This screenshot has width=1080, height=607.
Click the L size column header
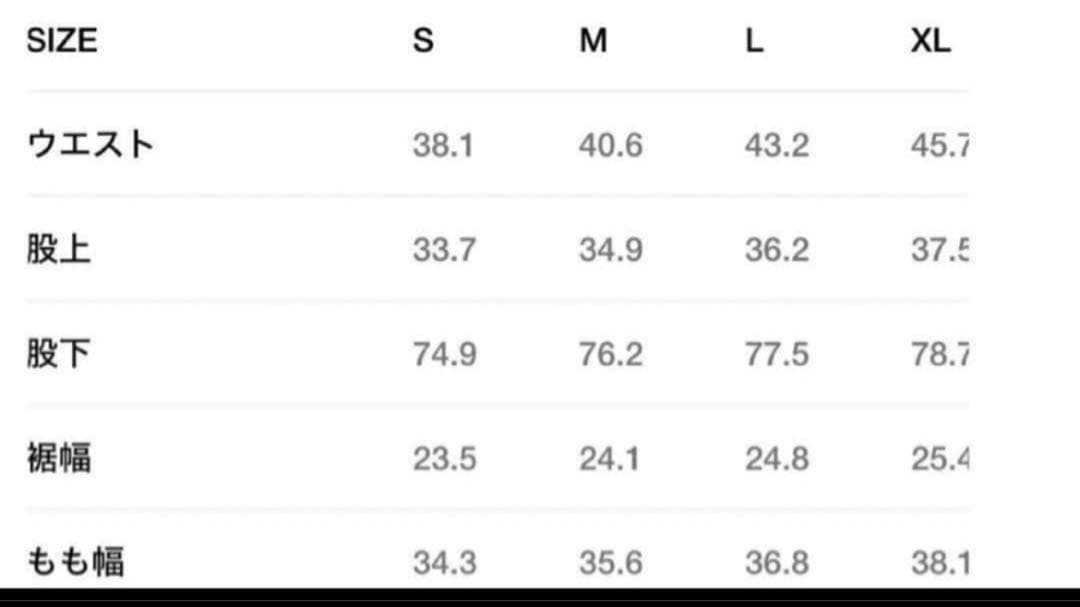pyautogui.click(x=754, y=41)
